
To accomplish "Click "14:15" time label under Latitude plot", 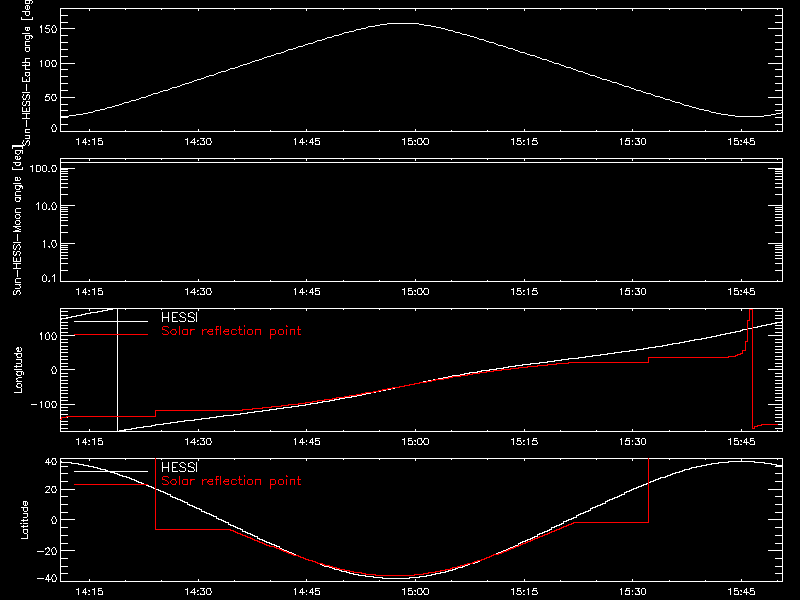I will 89,592.
